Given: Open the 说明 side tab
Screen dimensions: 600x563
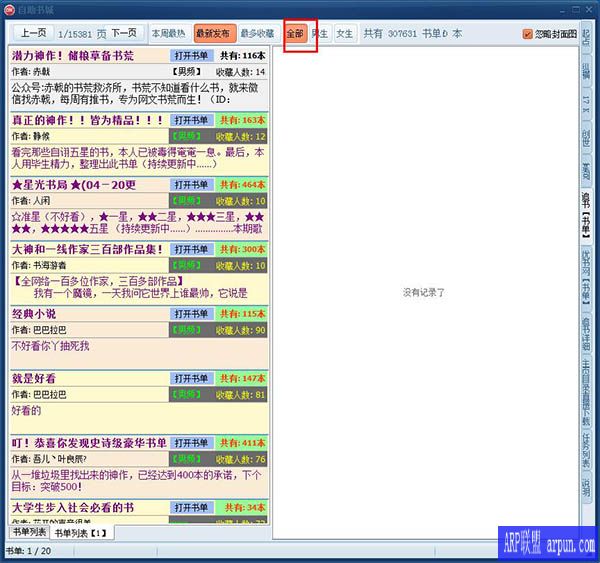Looking at the screenshot, I should (x=585, y=487).
